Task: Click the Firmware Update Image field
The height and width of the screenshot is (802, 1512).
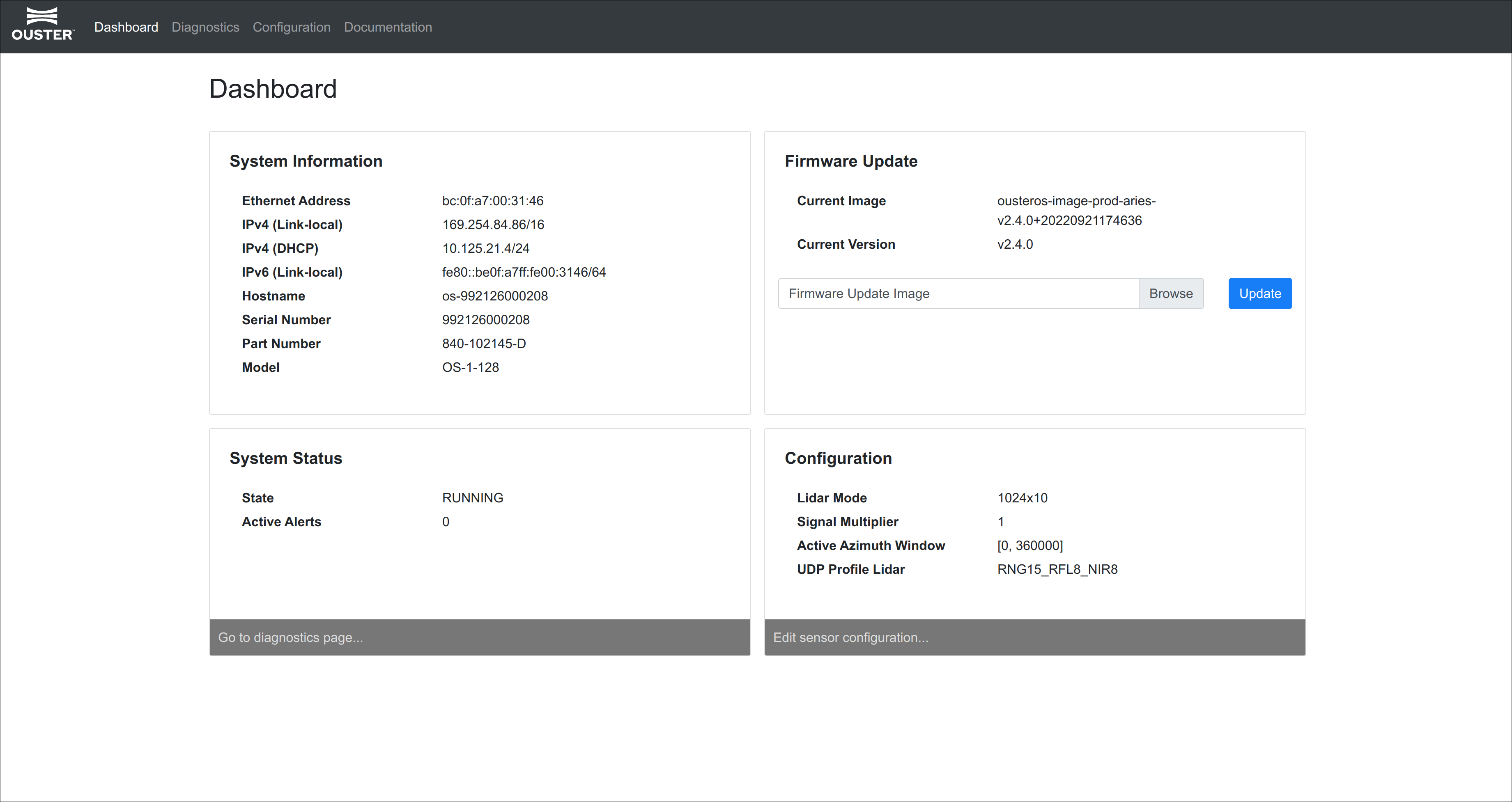Action: (958, 293)
